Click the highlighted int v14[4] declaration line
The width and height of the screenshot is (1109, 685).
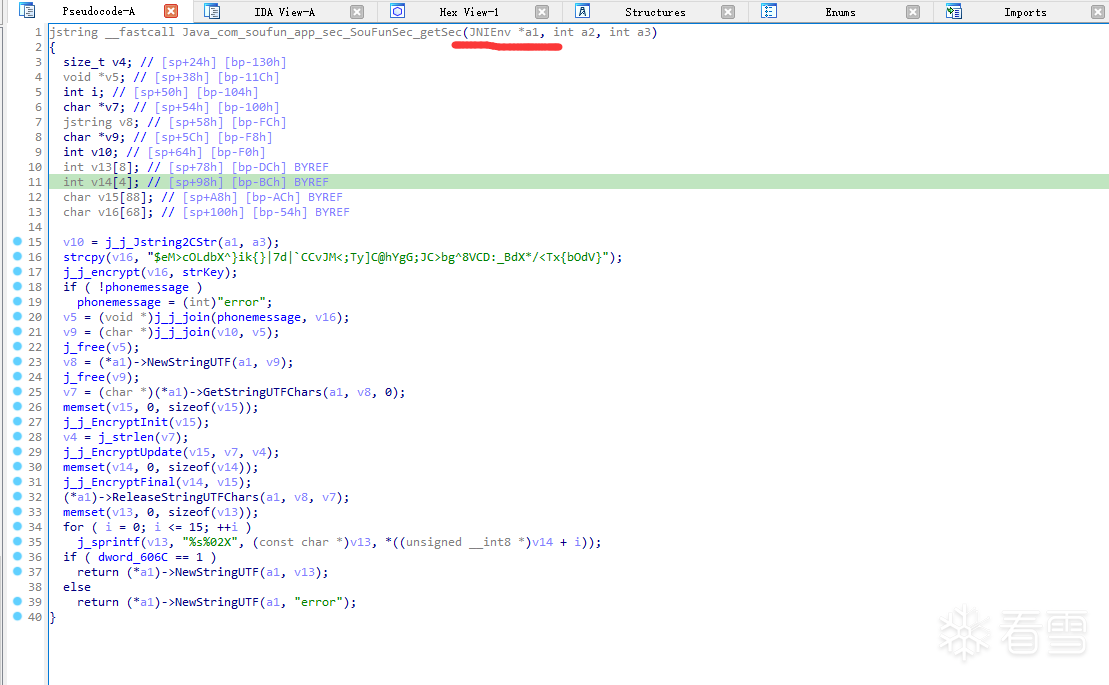(x=579, y=182)
